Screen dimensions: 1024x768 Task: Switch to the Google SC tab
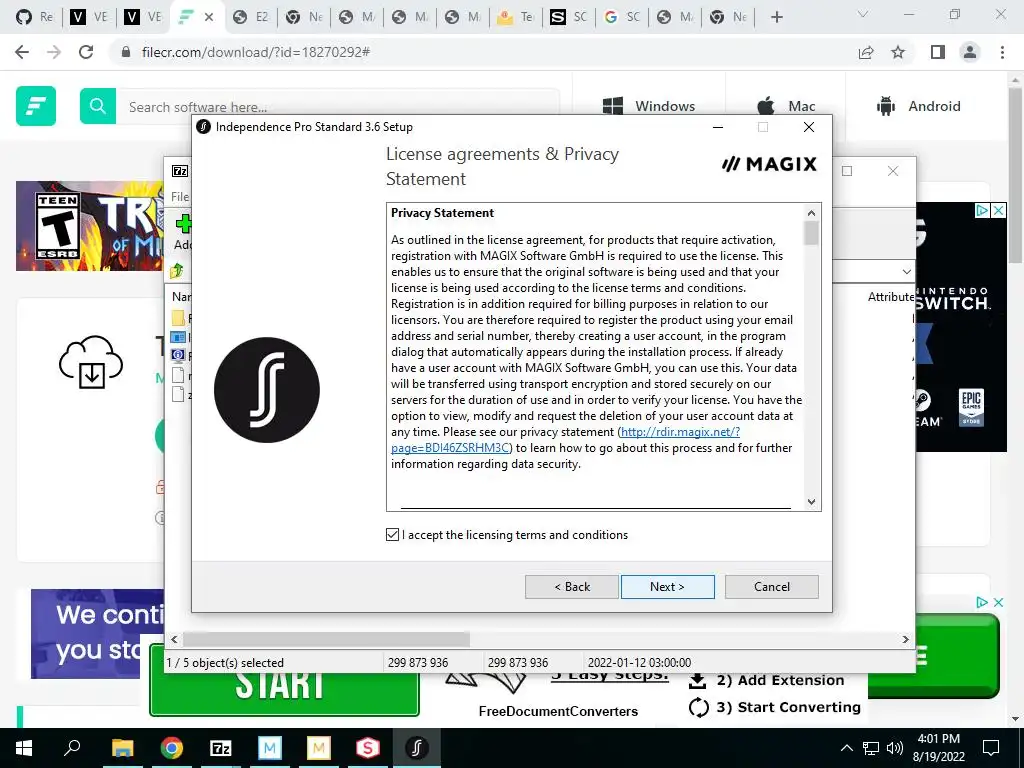pyautogui.click(x=622, y=17)
